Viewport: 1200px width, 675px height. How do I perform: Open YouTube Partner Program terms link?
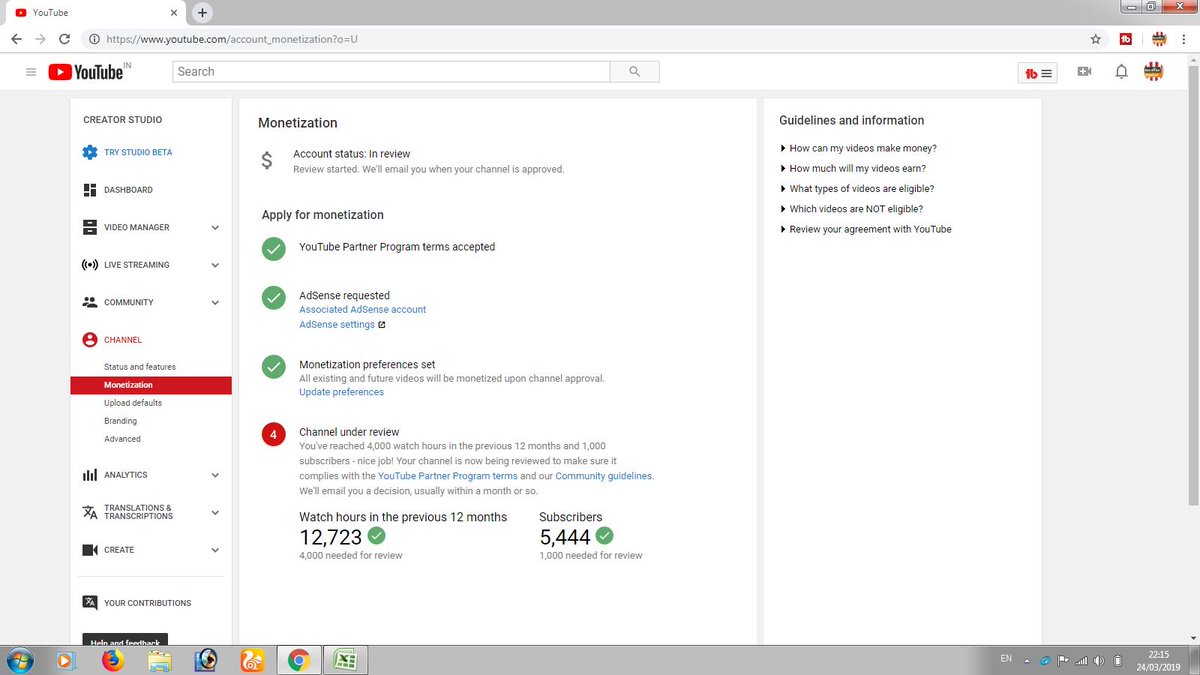(x=448, y=476)
